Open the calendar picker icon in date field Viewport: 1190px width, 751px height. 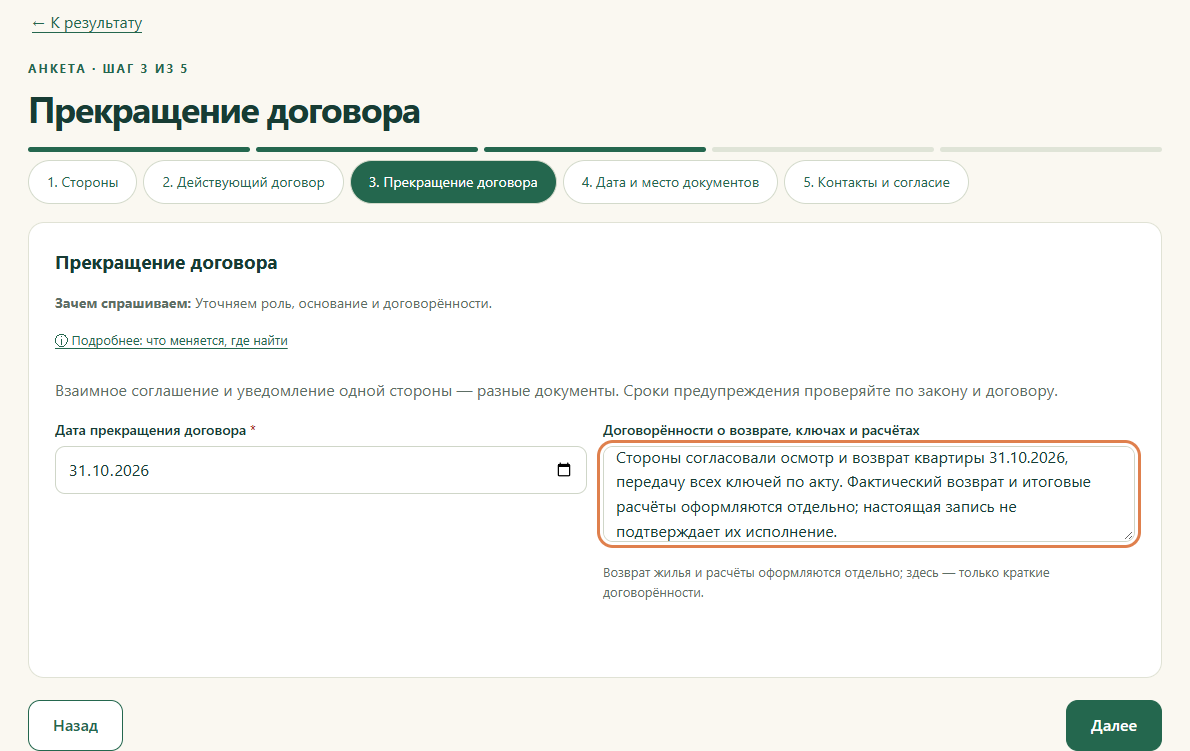click(564, 470)
